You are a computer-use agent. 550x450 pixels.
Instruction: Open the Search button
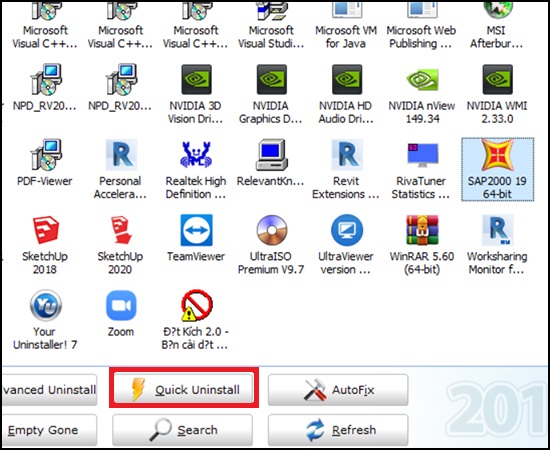tap(182, 430)
